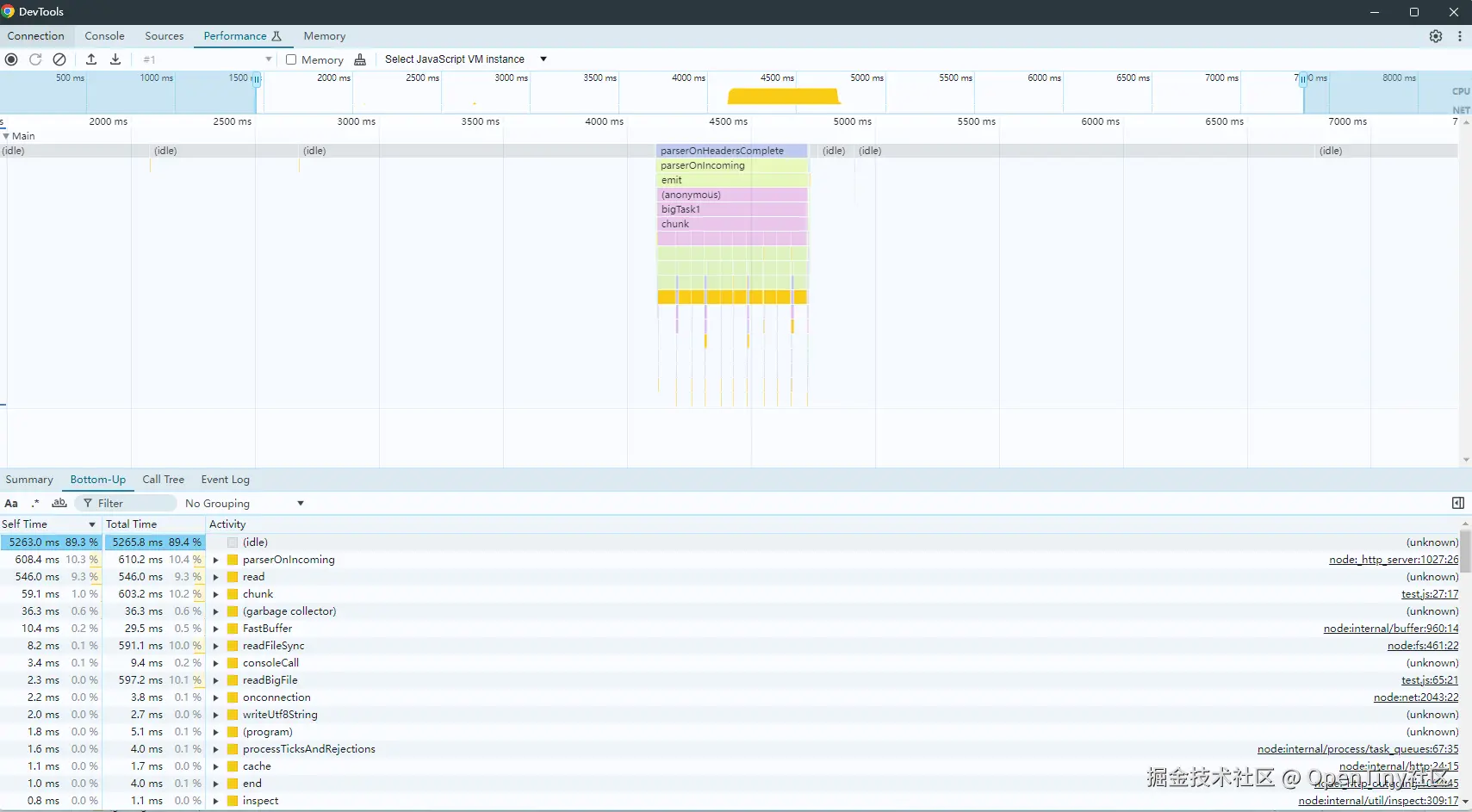
Task: Open the Sources tab
Action: click(x=165, y=36)
